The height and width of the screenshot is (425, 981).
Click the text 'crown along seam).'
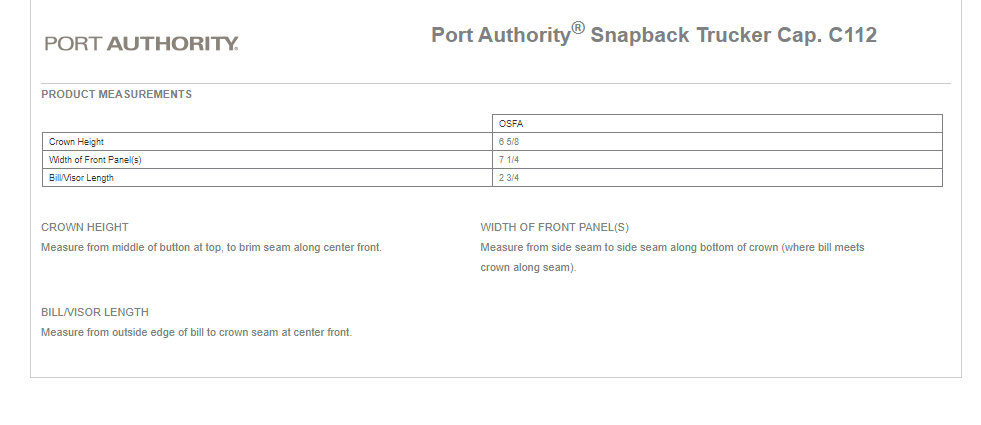[528, 267]
